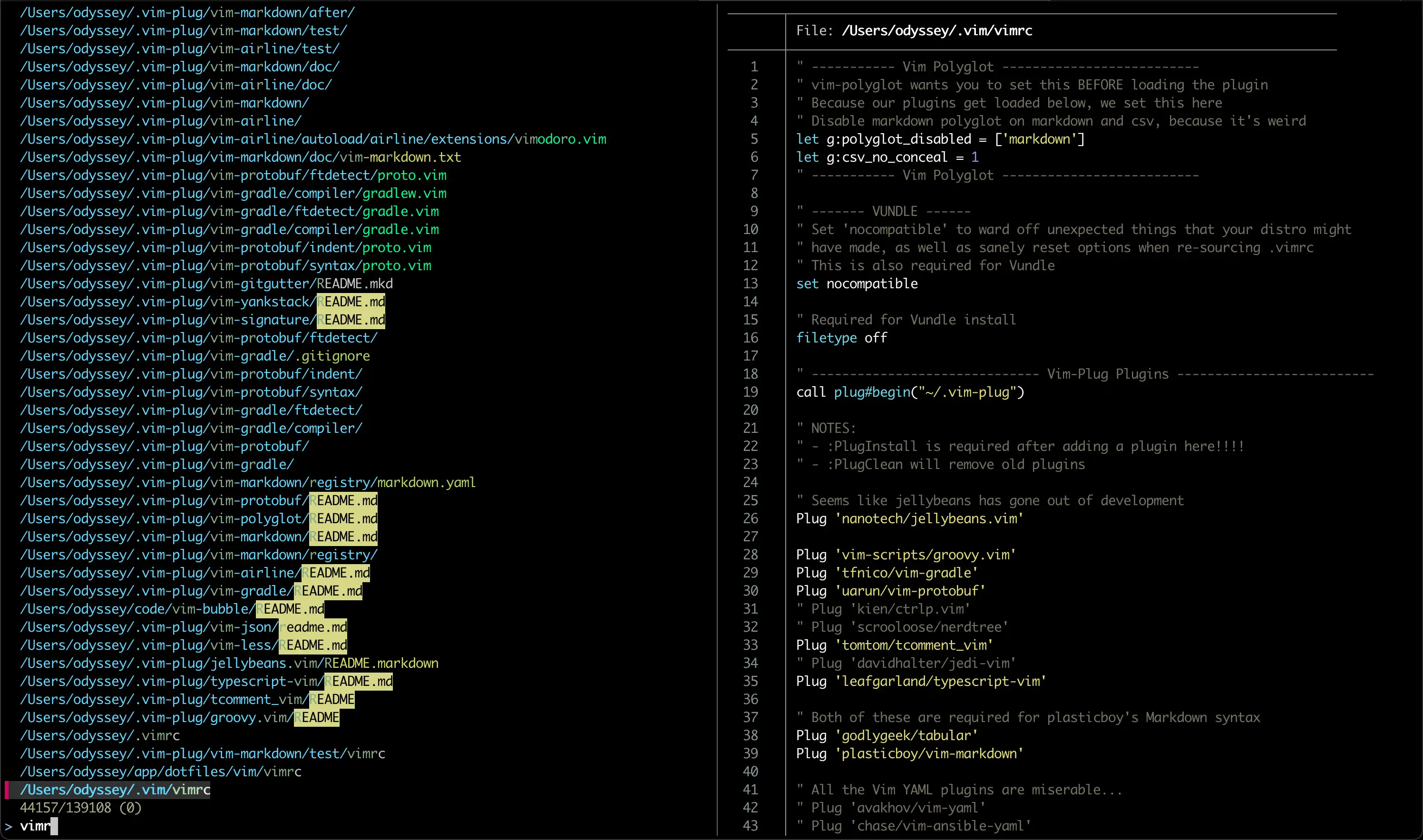Click commented Plug 'avakhov/vim-yaml' line
Screen dimensions: 1423x840
click(891, 808)
